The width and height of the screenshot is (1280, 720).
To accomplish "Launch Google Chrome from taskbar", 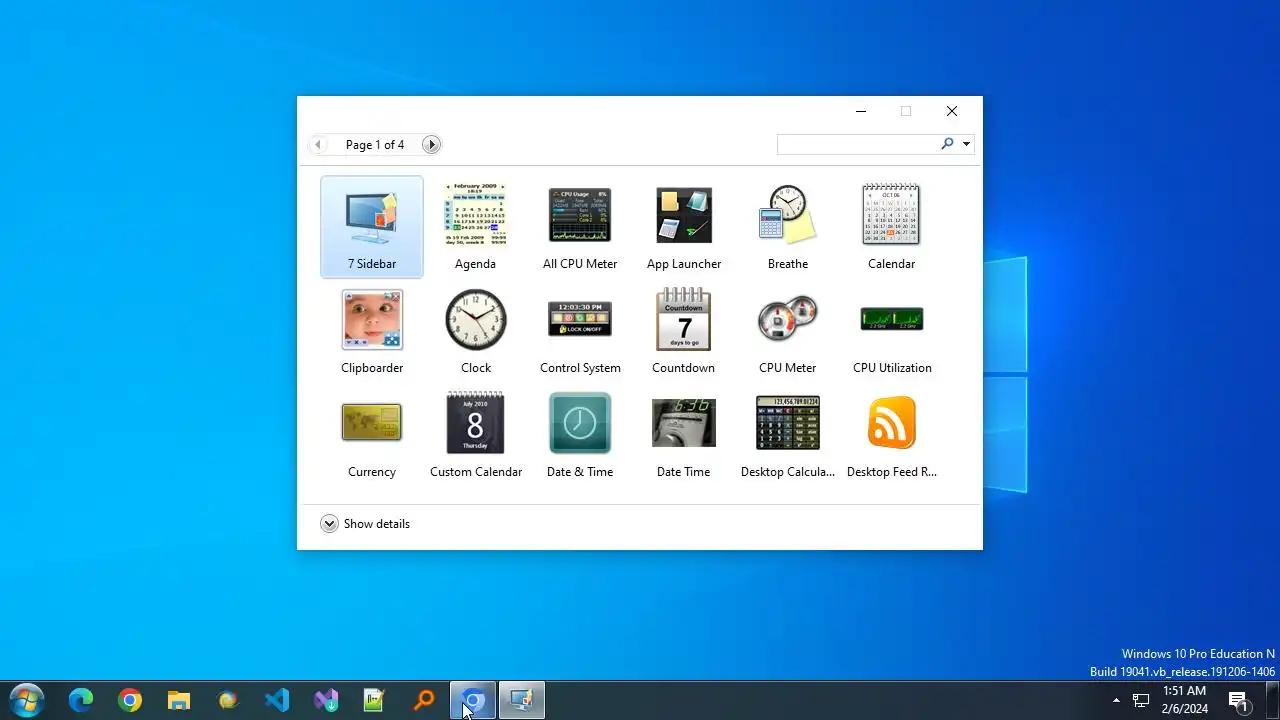I will click(x=130, y=700).
